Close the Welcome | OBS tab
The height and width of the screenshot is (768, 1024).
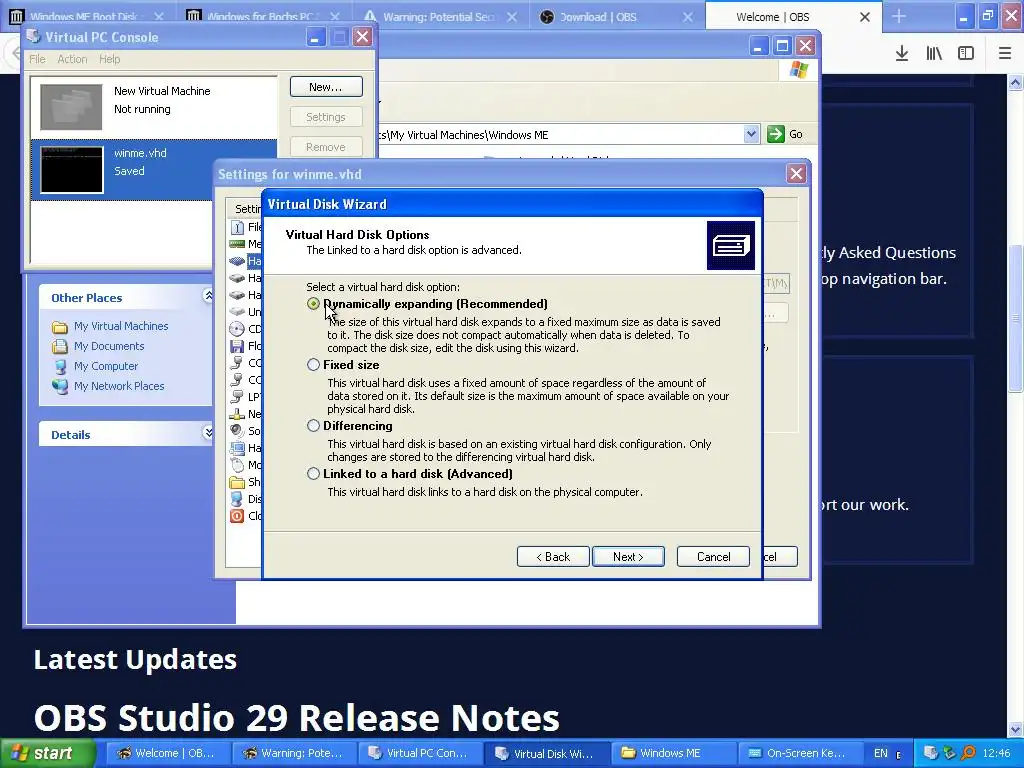point(865,17)
